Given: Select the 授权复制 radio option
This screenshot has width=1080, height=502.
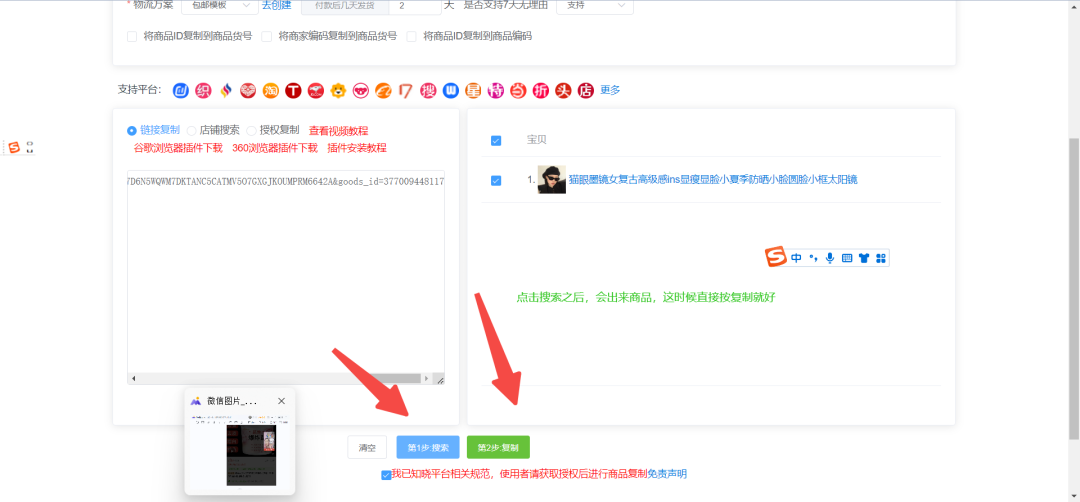Looking at the screenshot, I should pos(251,130).
